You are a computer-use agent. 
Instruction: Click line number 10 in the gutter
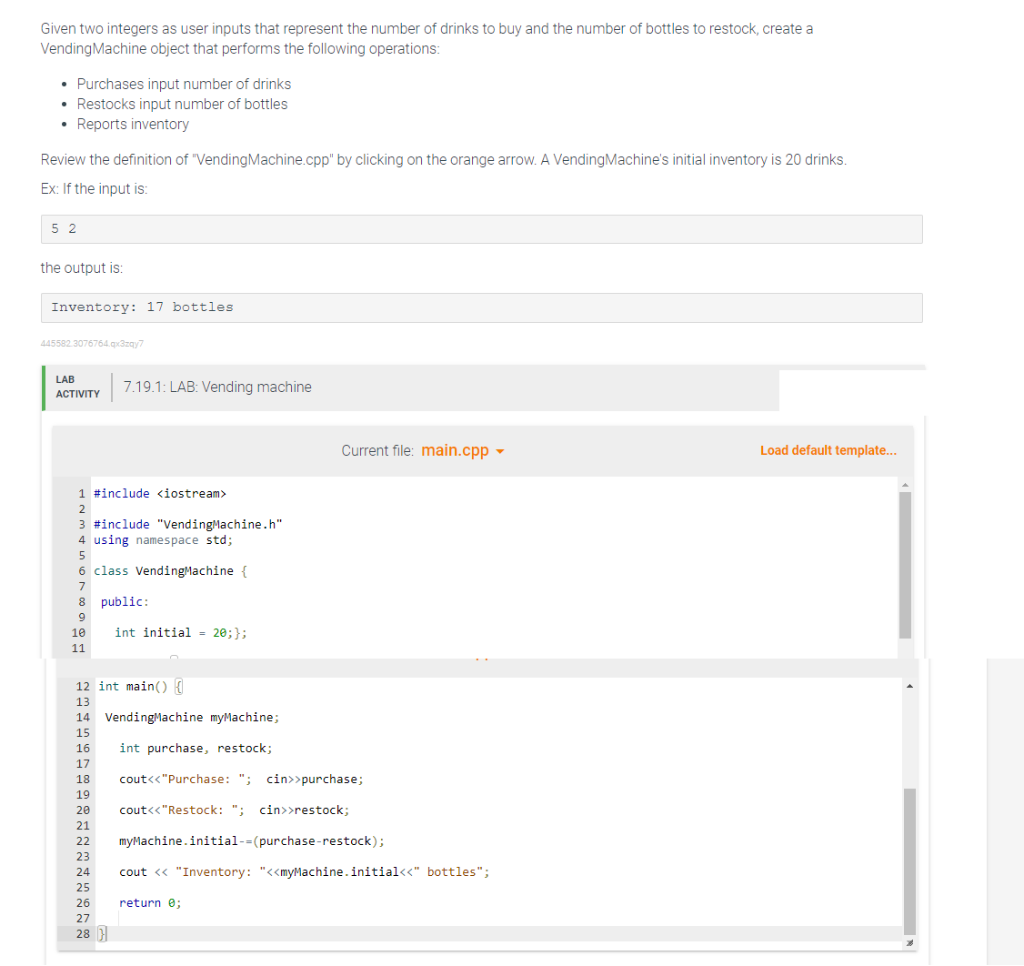(78, 632)
